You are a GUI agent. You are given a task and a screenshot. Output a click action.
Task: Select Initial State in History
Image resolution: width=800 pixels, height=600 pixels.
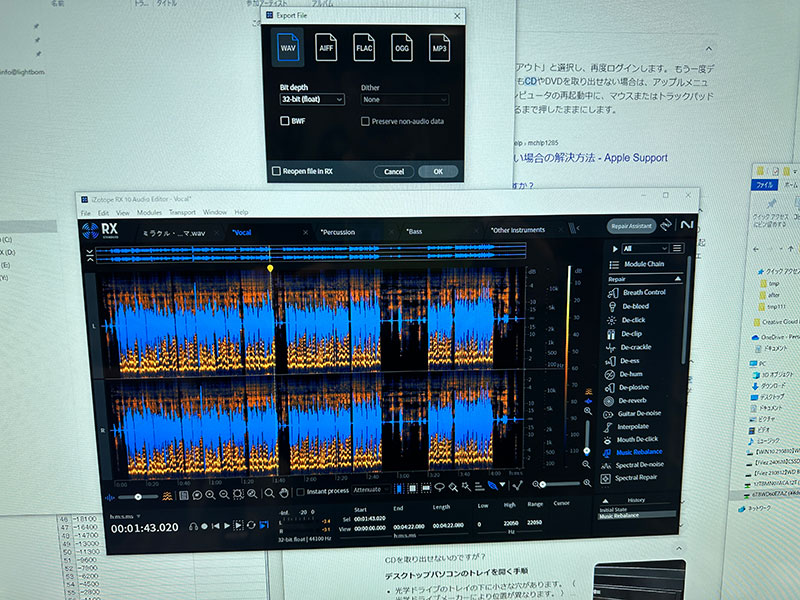tap(613, 510)
